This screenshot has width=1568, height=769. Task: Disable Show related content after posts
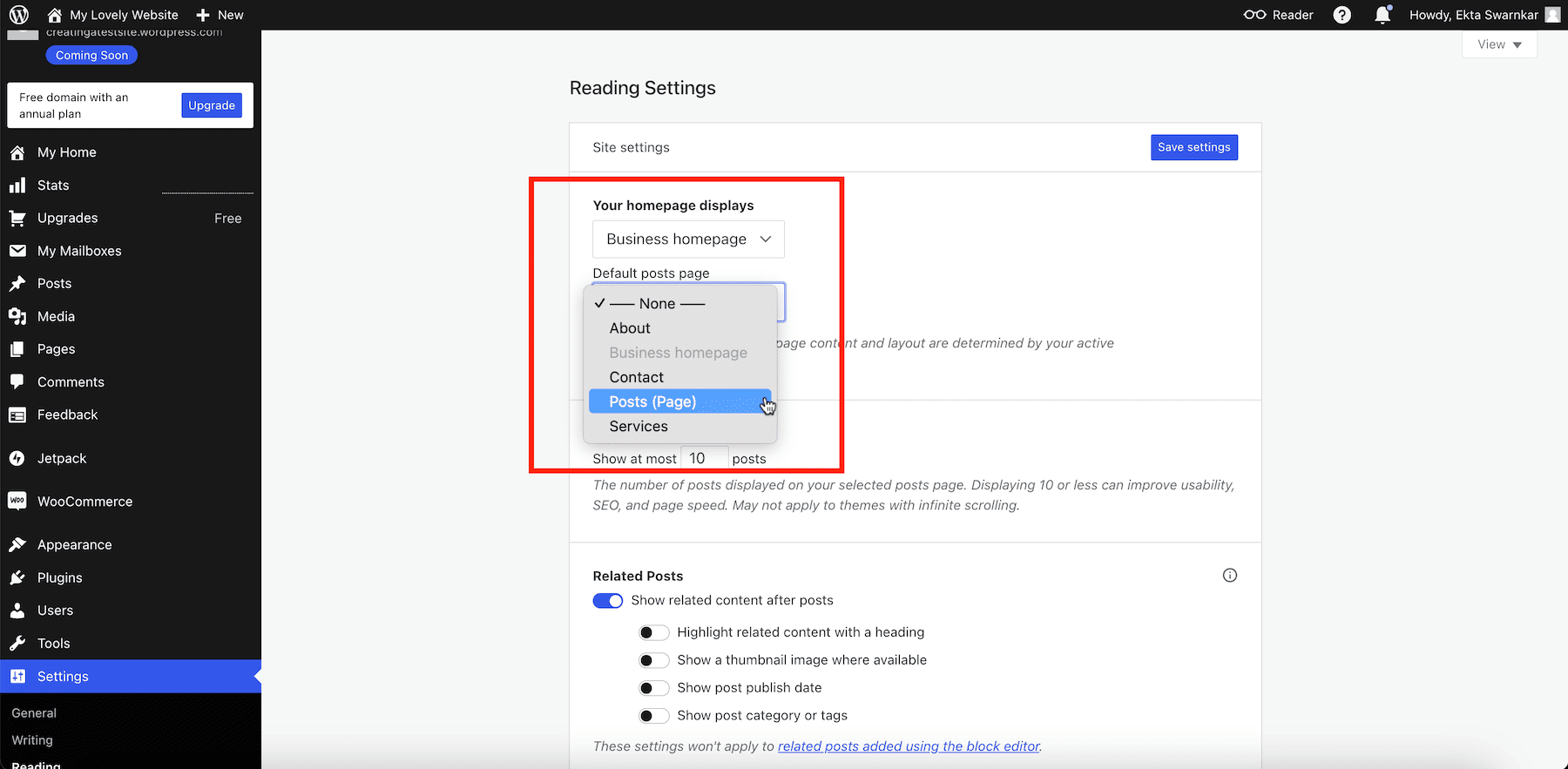pos(607,600)
